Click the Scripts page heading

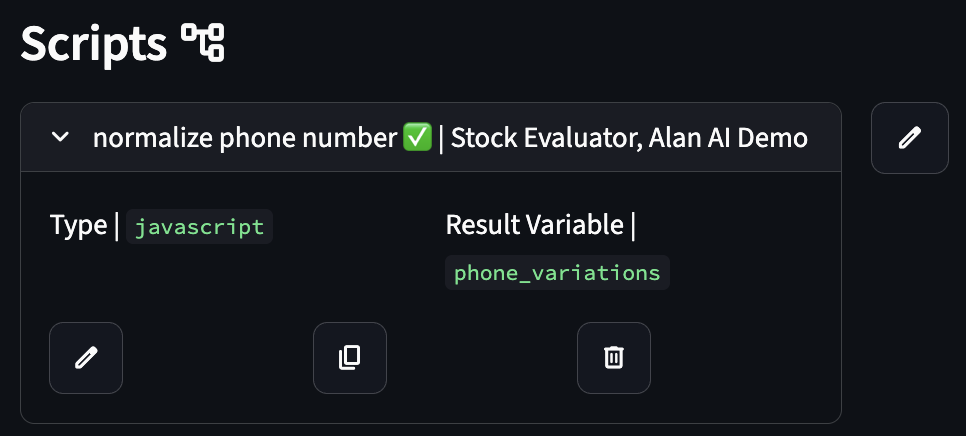94,44
